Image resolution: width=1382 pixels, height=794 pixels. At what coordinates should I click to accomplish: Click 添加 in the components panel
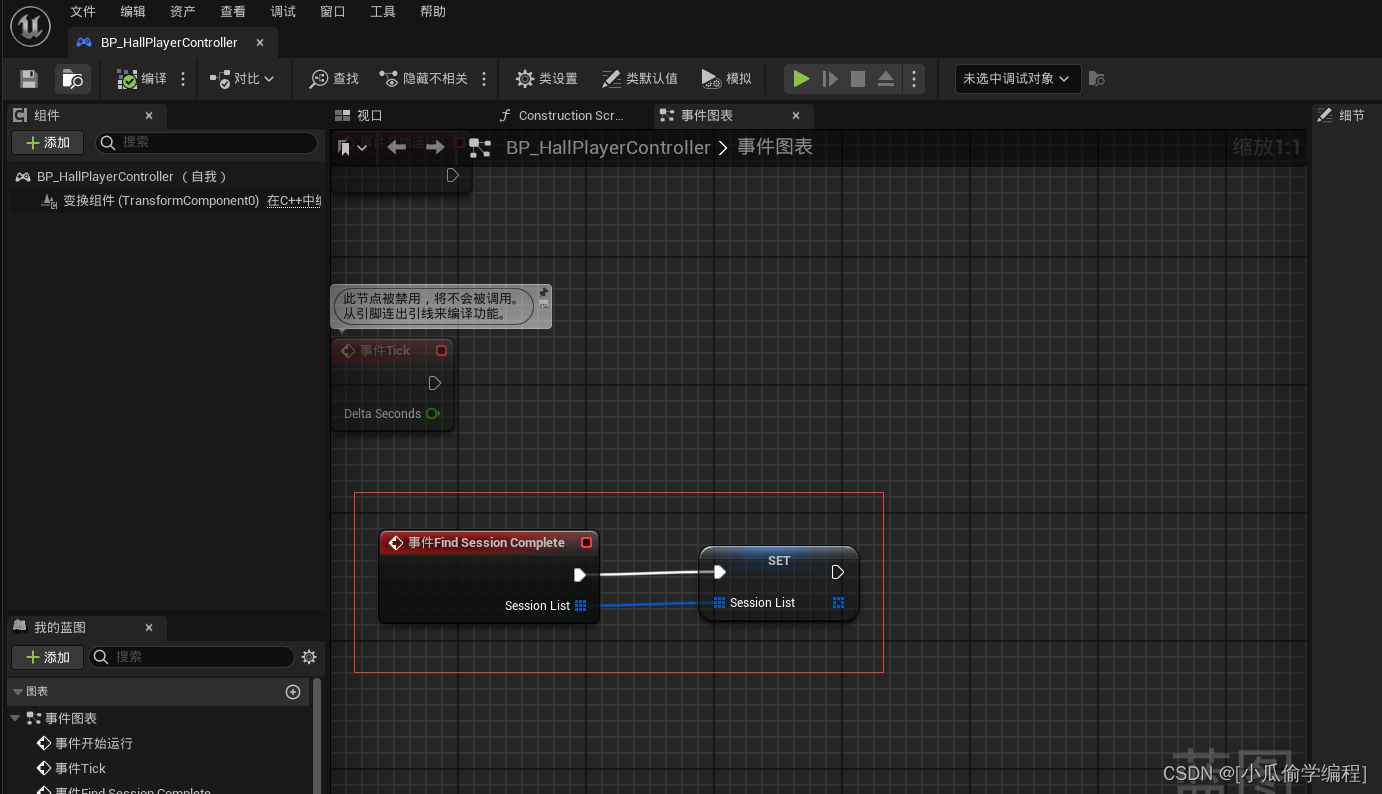(47, 142)
